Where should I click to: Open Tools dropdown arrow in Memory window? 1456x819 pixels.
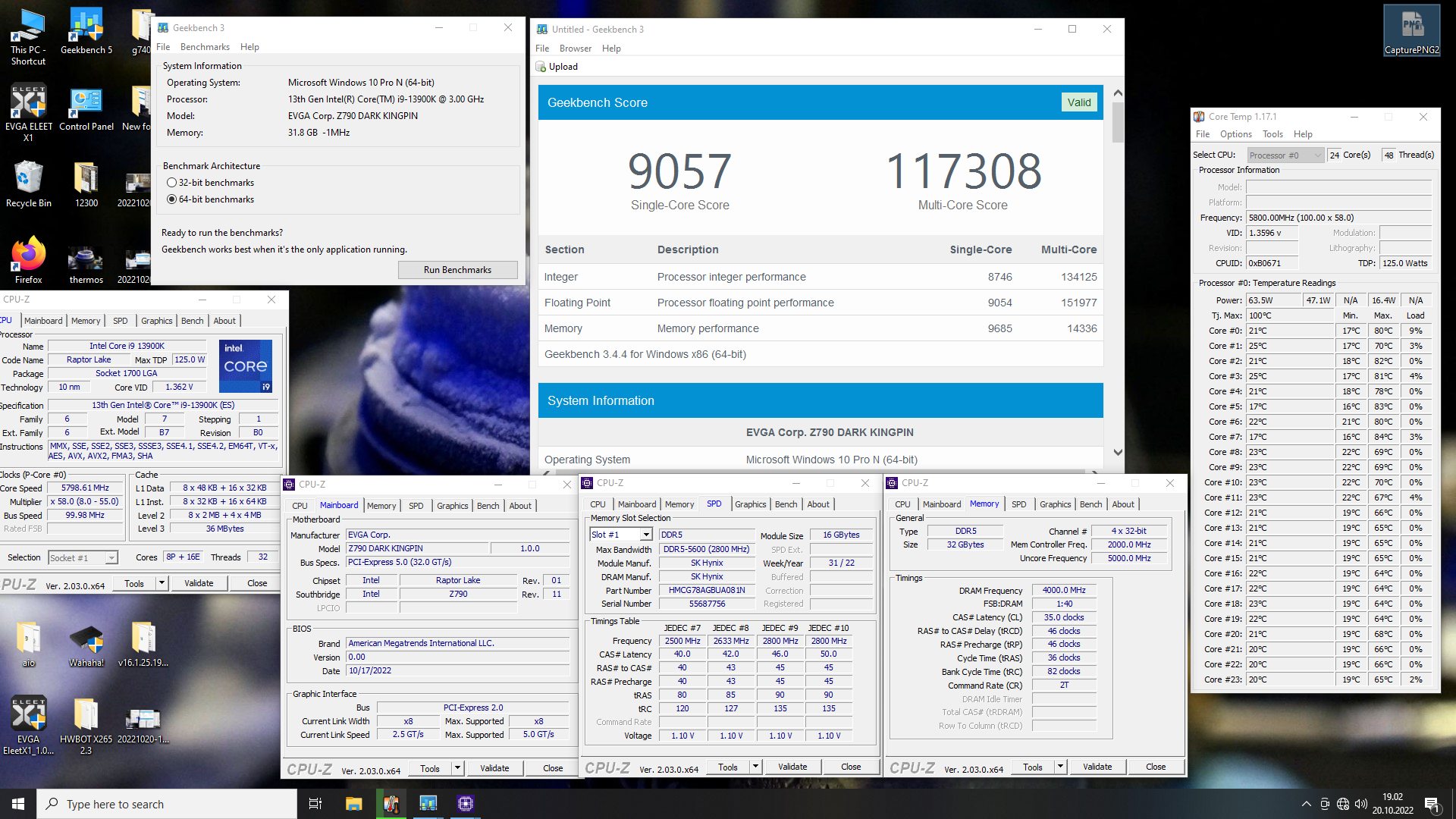1060,767
